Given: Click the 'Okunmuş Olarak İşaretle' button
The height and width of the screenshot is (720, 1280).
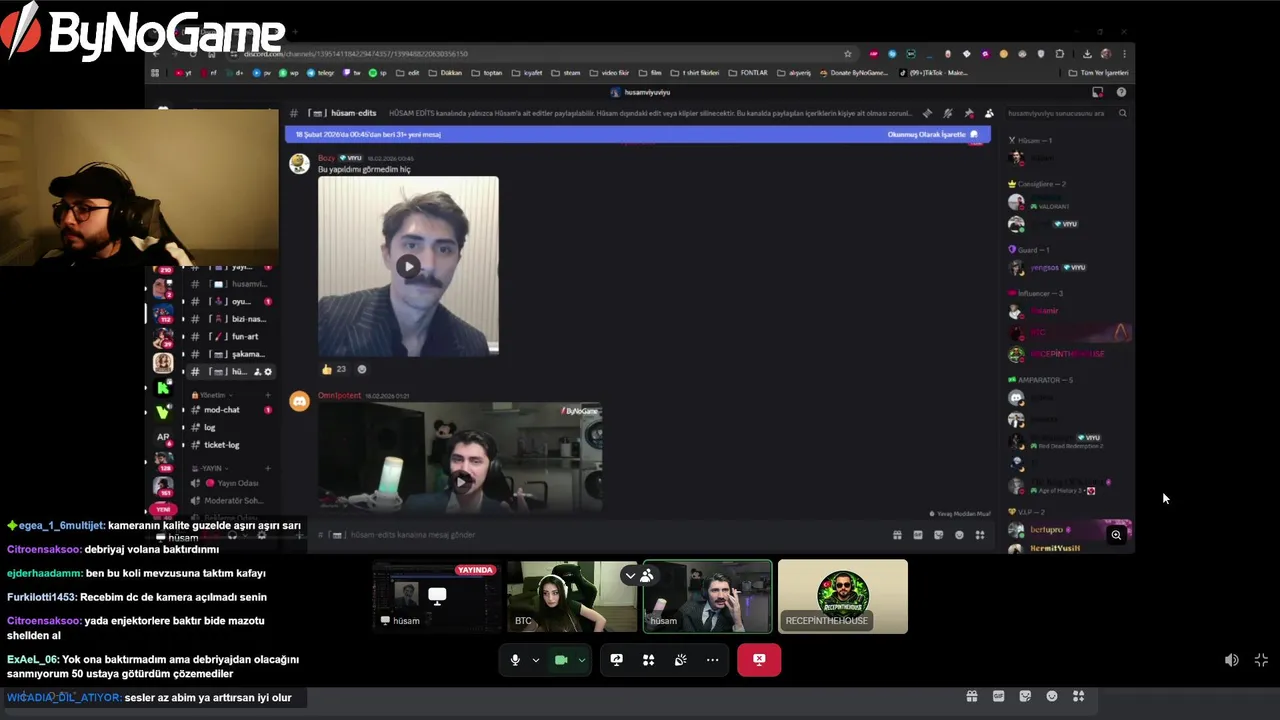Looking at the screenshot, I should click(x=932, y=134).
